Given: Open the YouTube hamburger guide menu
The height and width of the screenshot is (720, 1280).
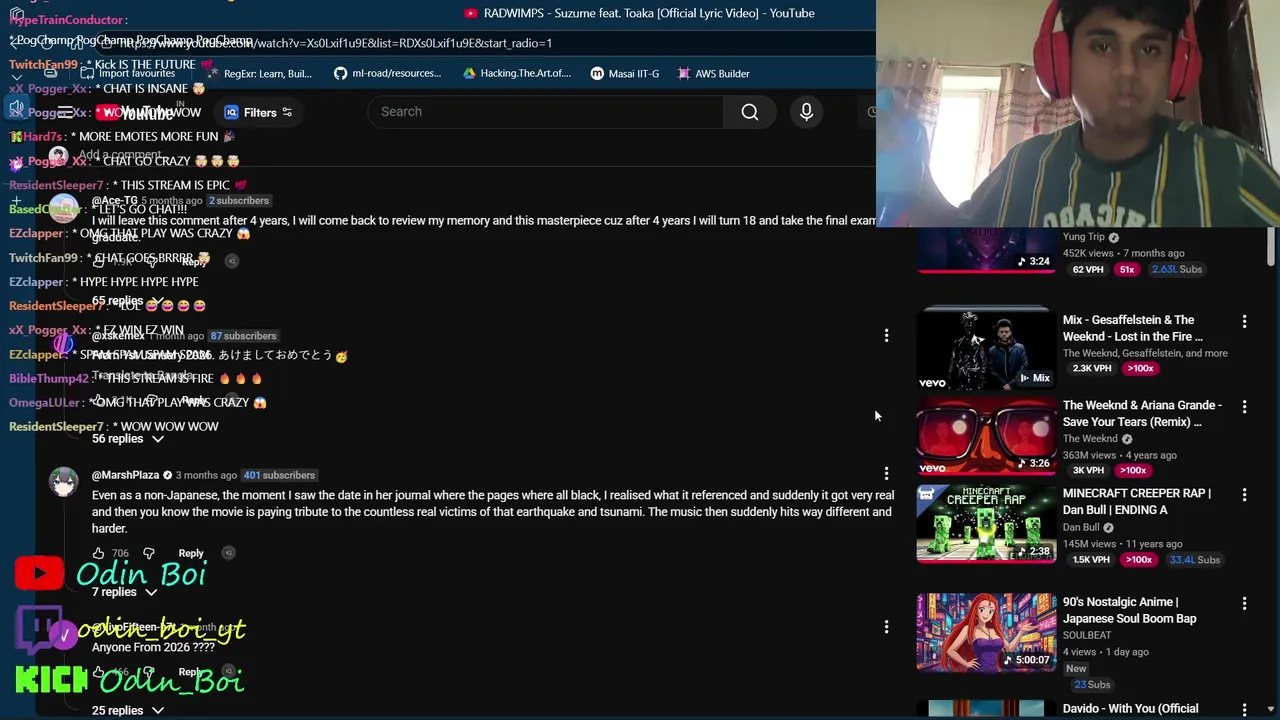Looking at the screenshot, I should (x=65, y=112).
